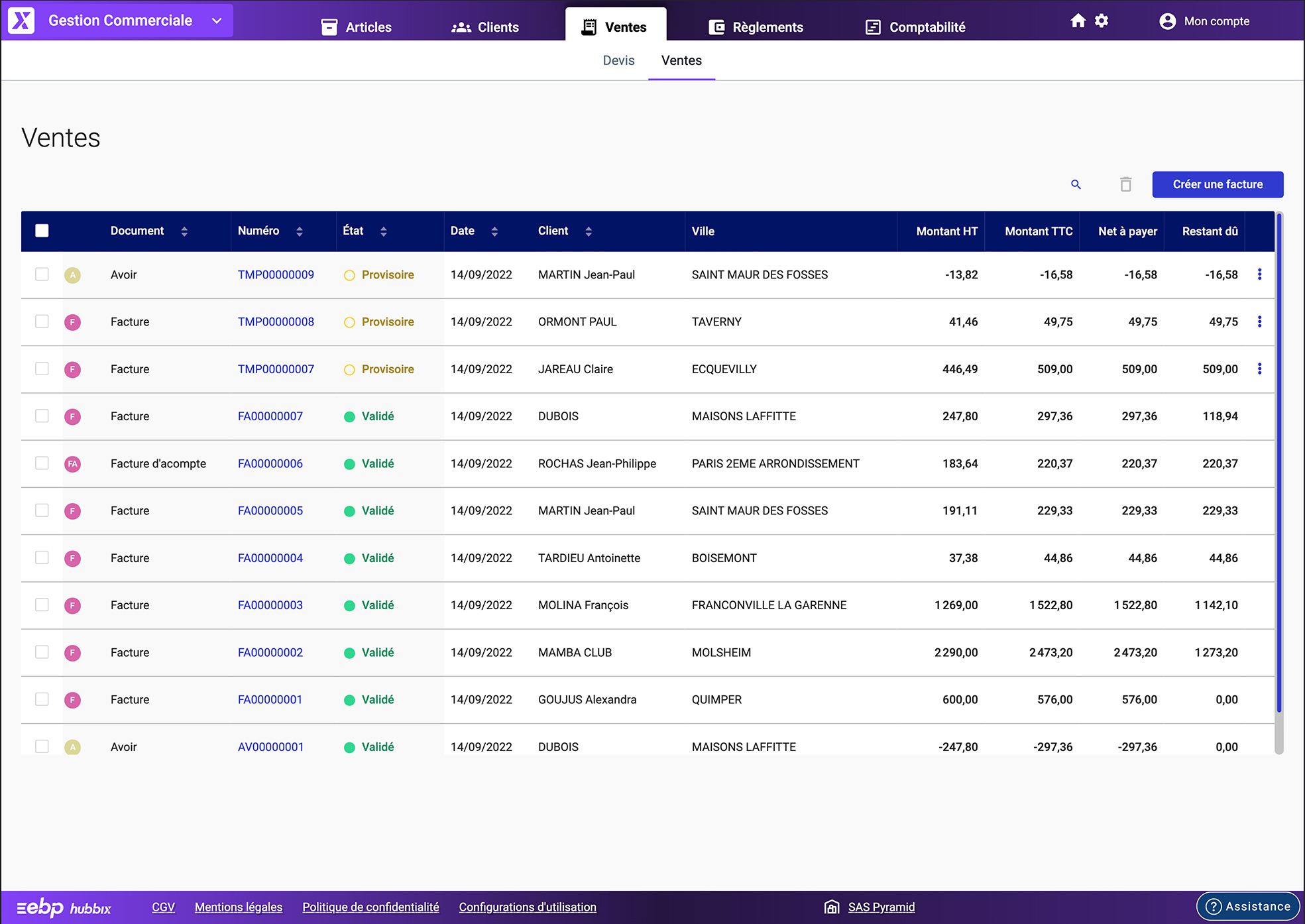Tick the select-all header checkbox
The width and height of the screenshot is (1305, 924).
[x=42, y=231]
